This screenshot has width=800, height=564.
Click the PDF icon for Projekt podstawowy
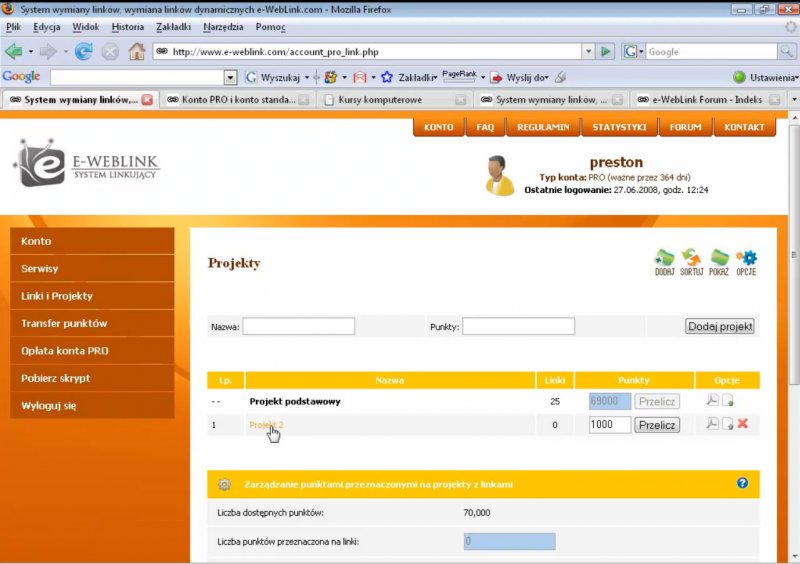[x=711, y=400]
